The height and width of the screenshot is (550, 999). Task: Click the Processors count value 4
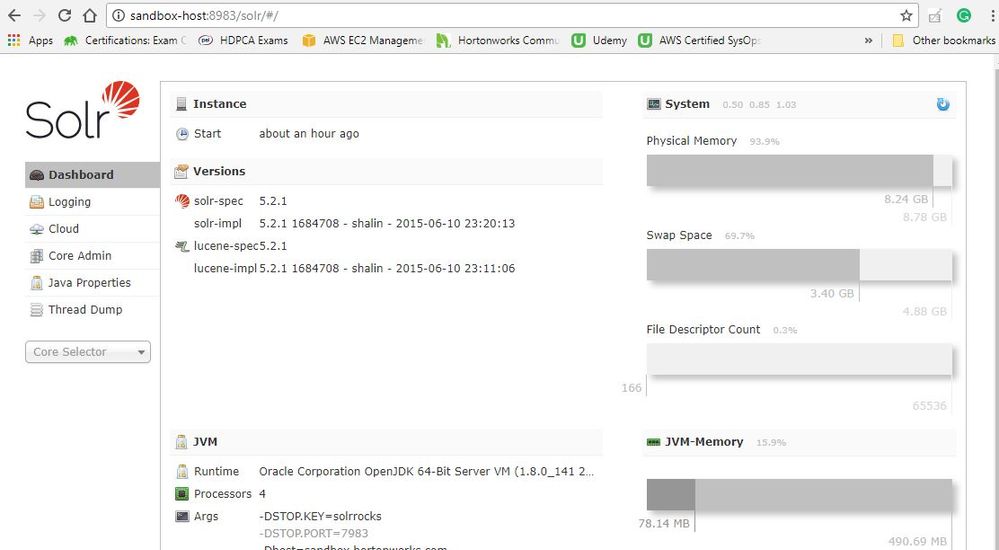[x=262, y=494]
